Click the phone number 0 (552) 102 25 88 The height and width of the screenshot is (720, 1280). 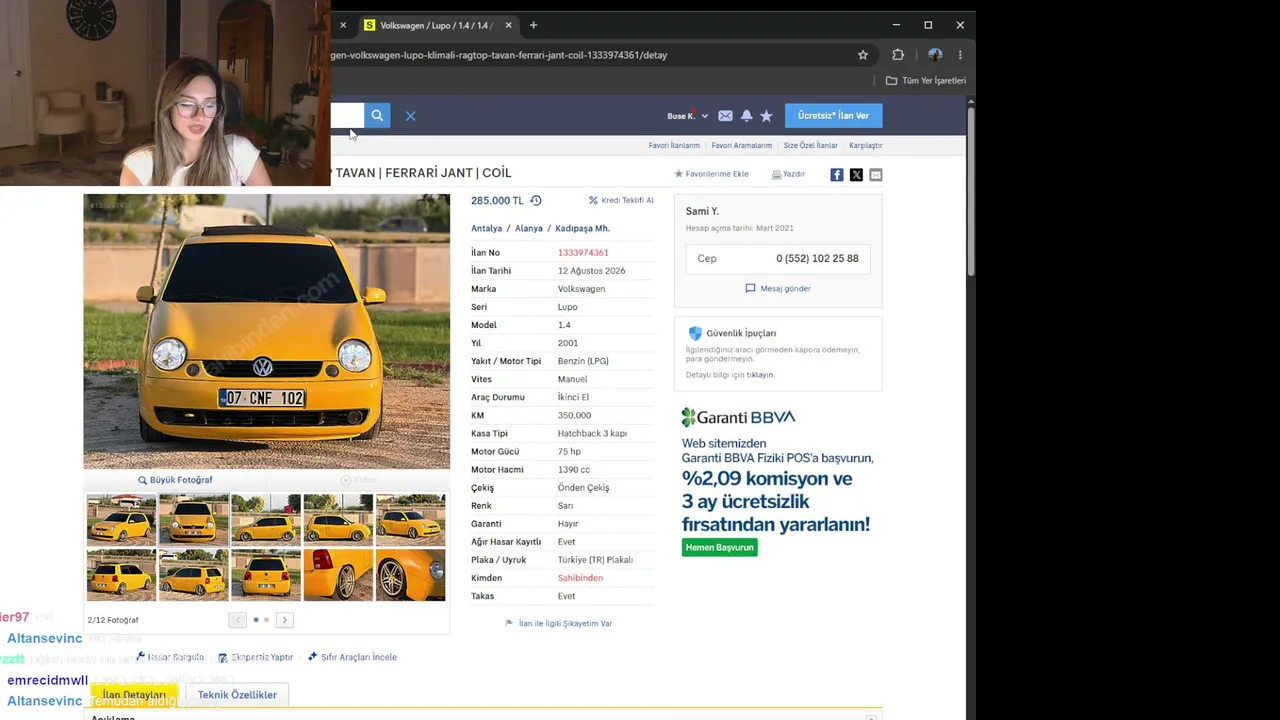click(817, 258)
